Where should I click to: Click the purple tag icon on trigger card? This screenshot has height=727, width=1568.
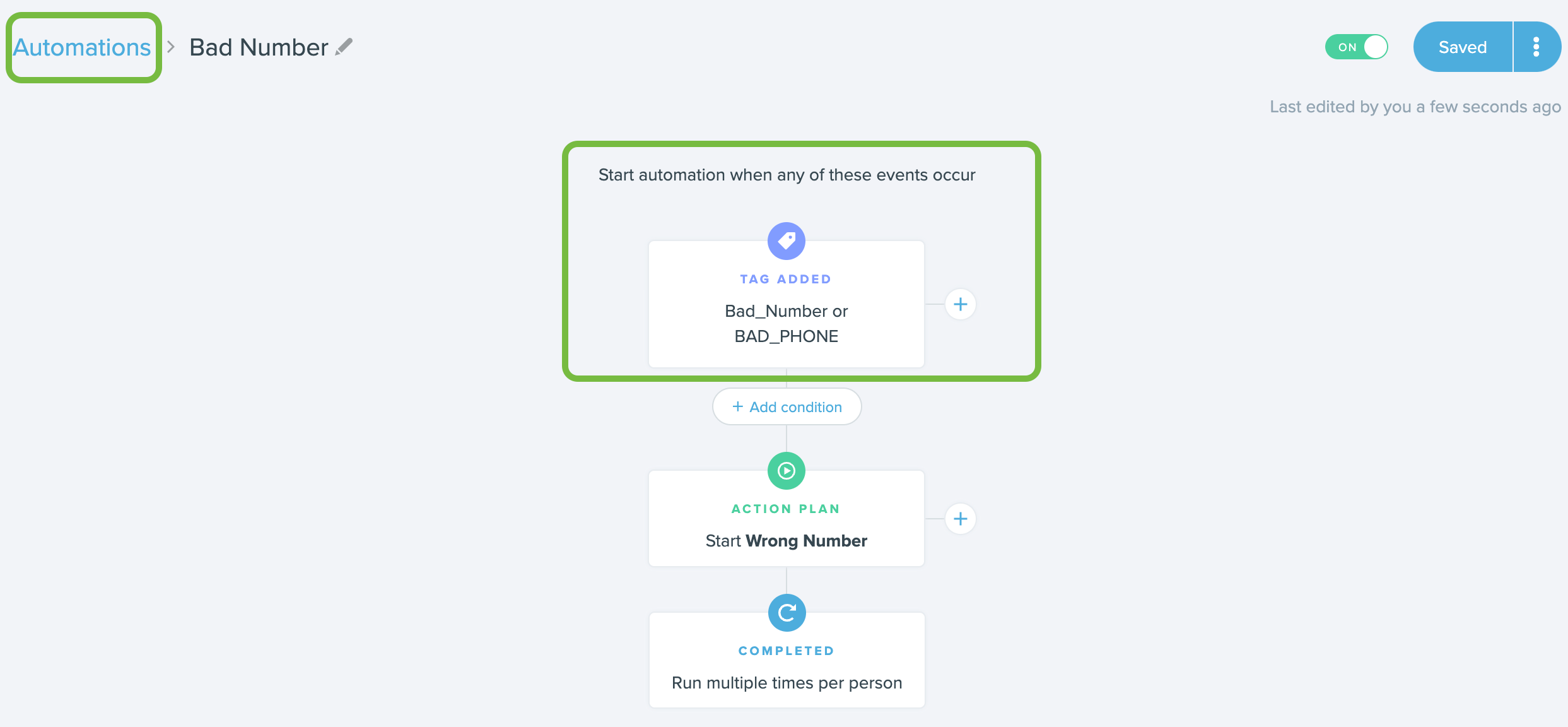(x=786, y=240)
